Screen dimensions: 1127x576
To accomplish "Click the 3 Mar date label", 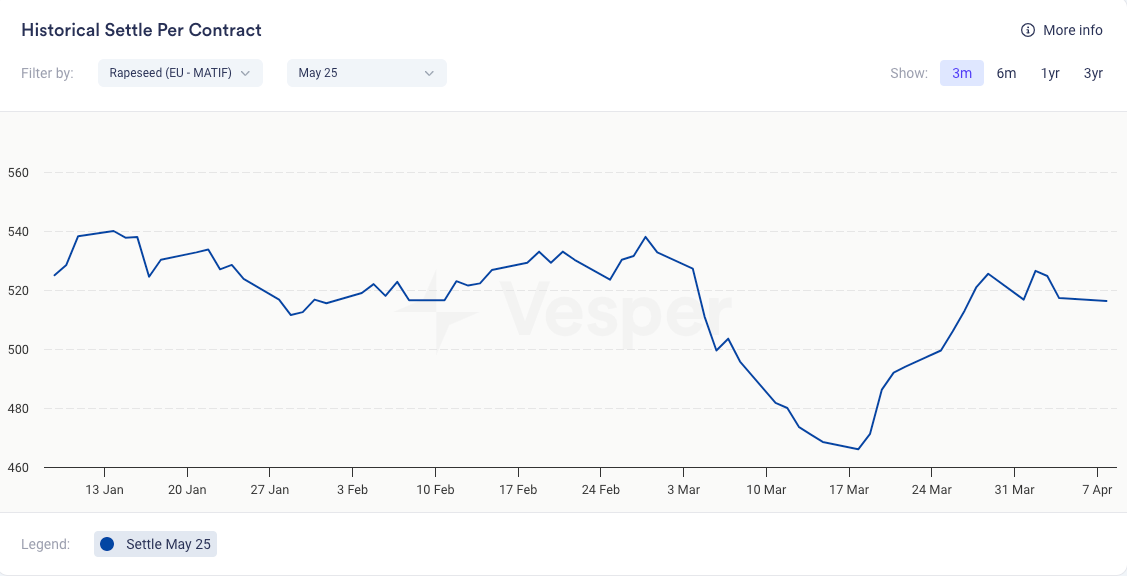I will 683,489.
